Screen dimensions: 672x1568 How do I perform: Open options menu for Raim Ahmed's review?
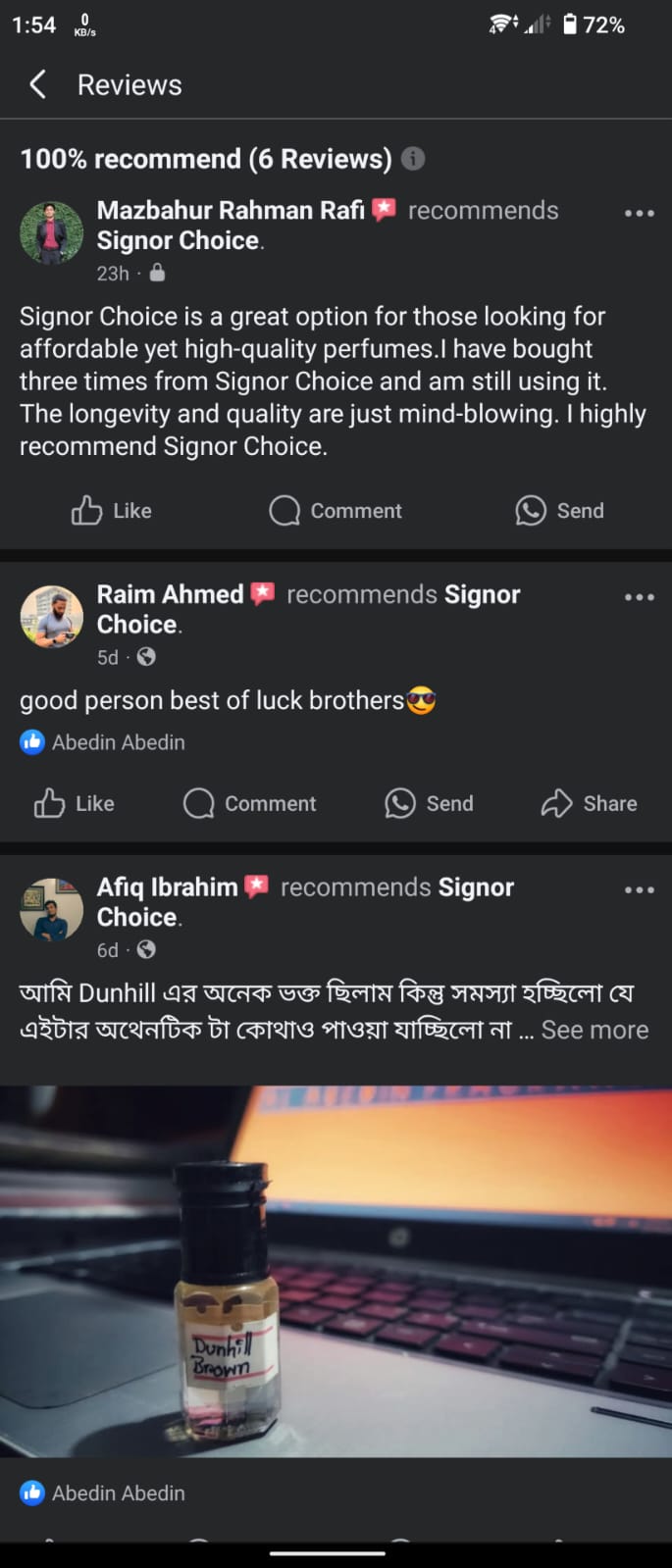(639, 596)
